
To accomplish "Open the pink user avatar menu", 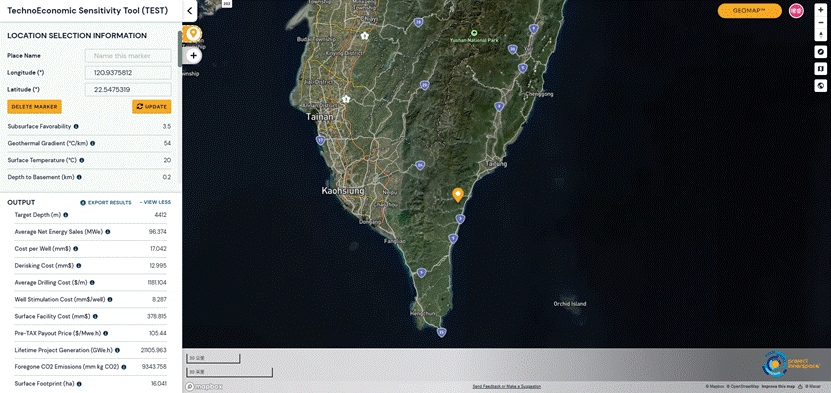I will pos(796,11).
